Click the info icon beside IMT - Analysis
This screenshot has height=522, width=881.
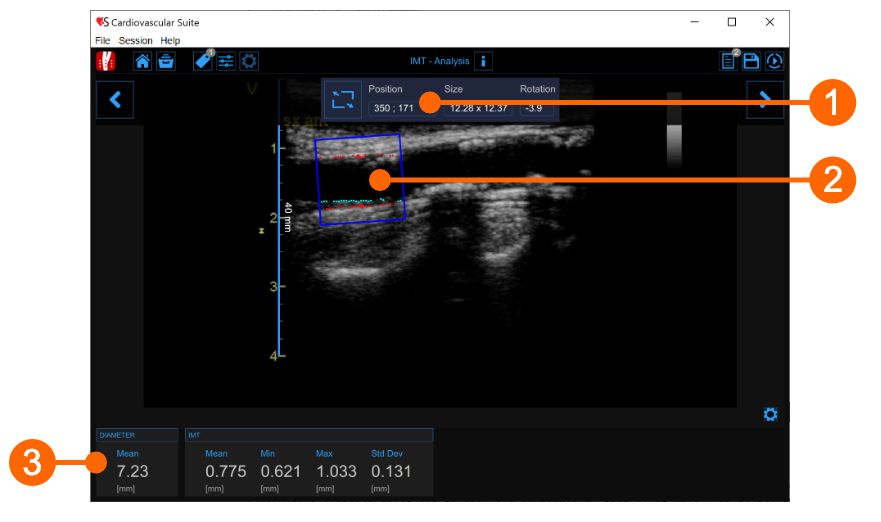pos(483,61)
